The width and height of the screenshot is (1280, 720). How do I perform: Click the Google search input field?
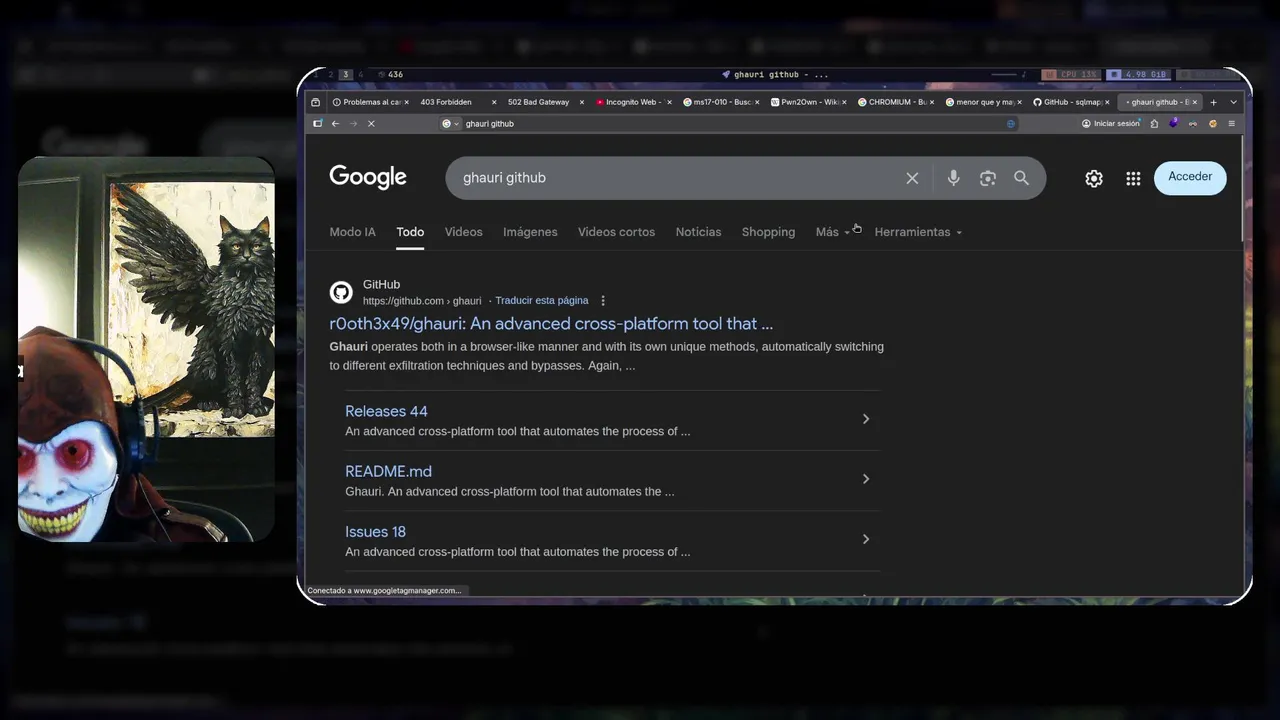pos(680,178)
